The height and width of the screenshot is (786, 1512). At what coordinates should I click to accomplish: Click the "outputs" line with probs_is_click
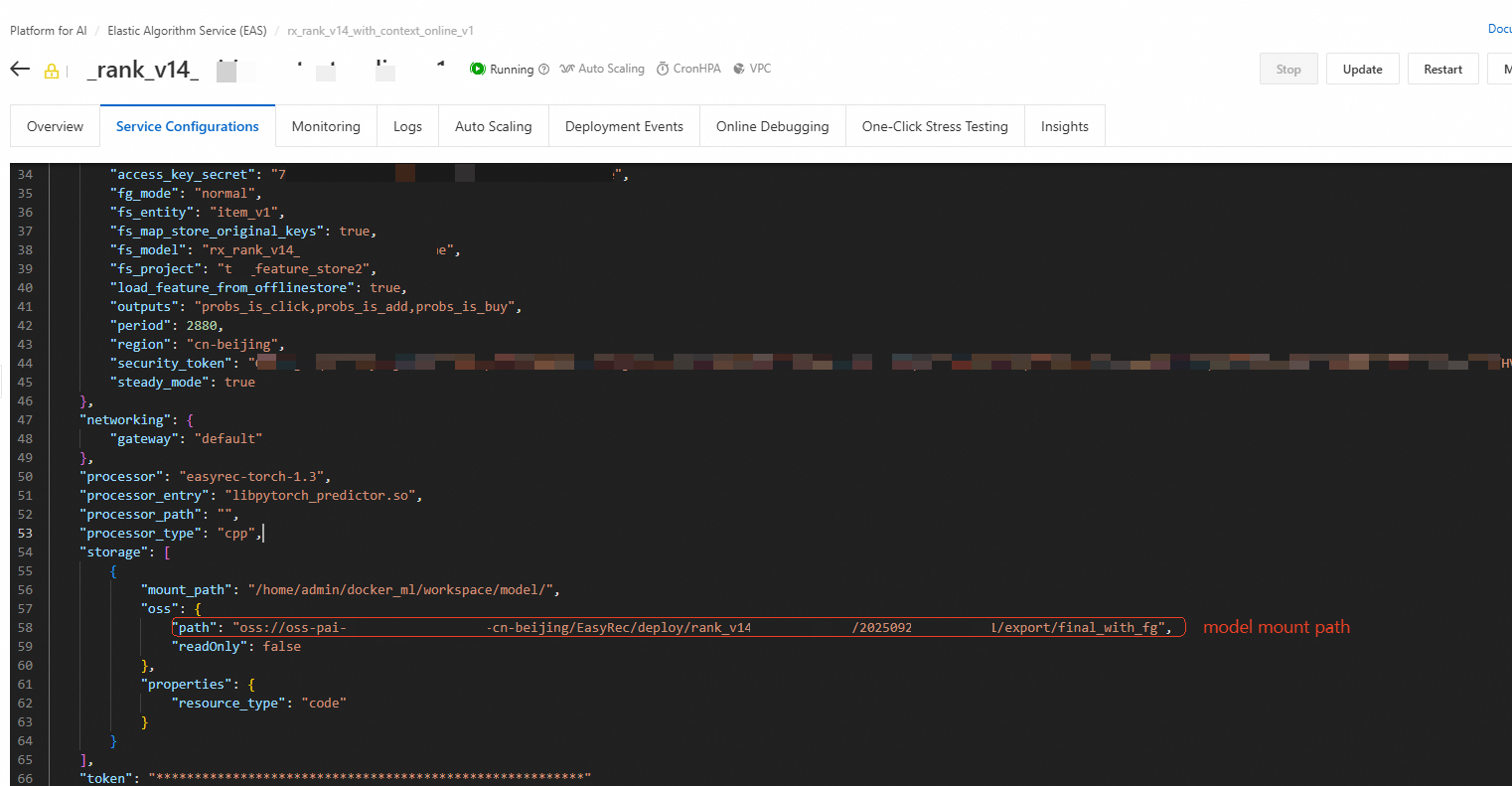(316, 307)
